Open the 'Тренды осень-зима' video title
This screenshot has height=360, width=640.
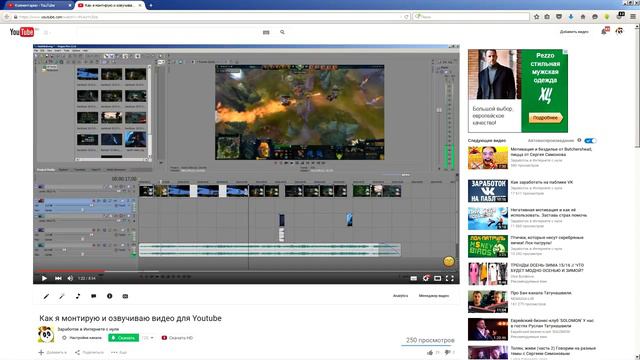[x=547, y=268]
